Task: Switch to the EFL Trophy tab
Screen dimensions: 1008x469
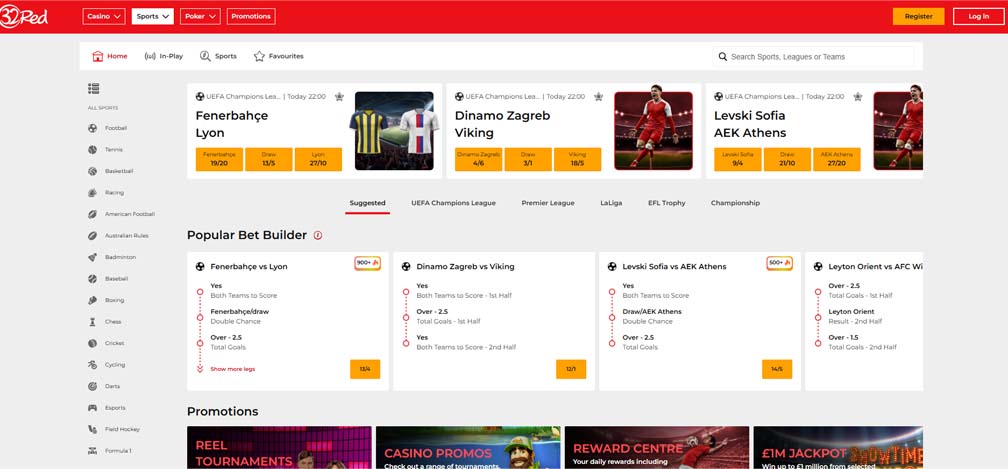Action: click(667, 203)
